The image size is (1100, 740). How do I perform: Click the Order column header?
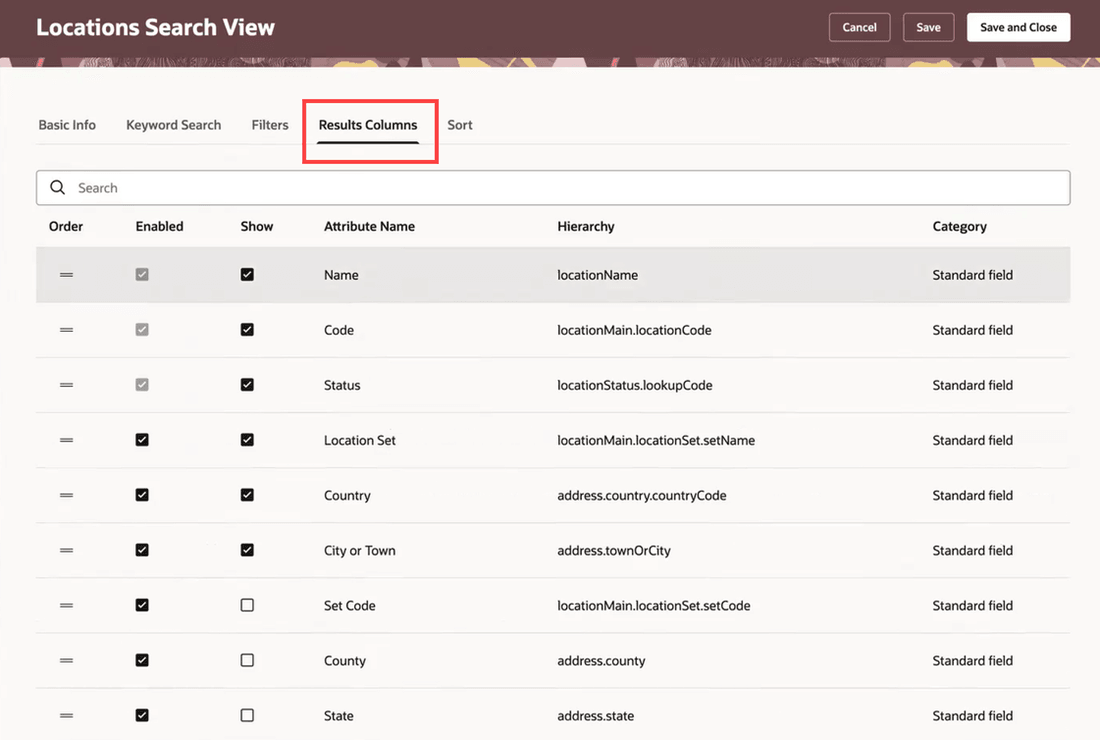[66, 227]
